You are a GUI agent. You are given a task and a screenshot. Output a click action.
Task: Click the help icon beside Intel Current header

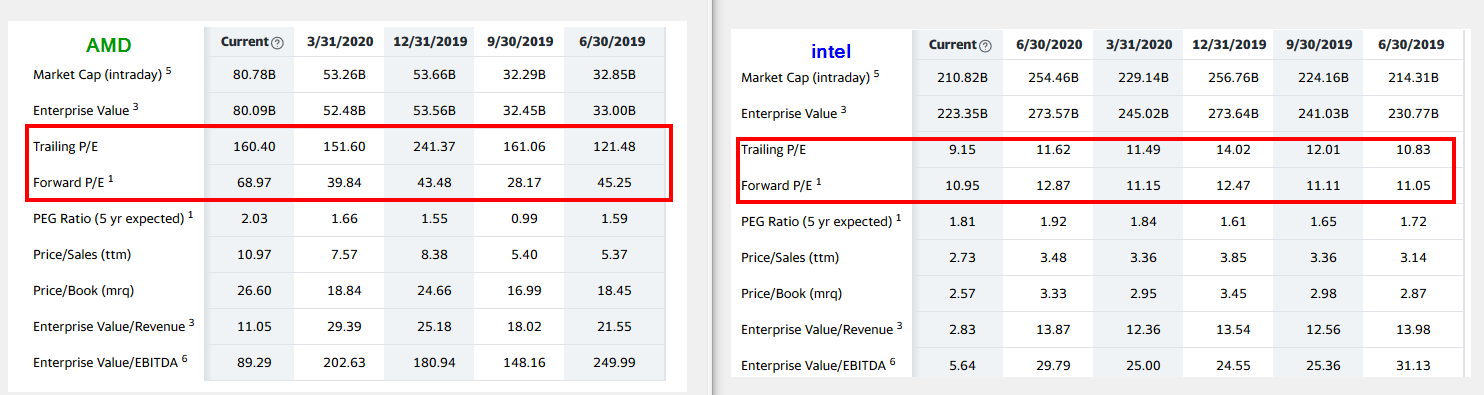point(986,45)
